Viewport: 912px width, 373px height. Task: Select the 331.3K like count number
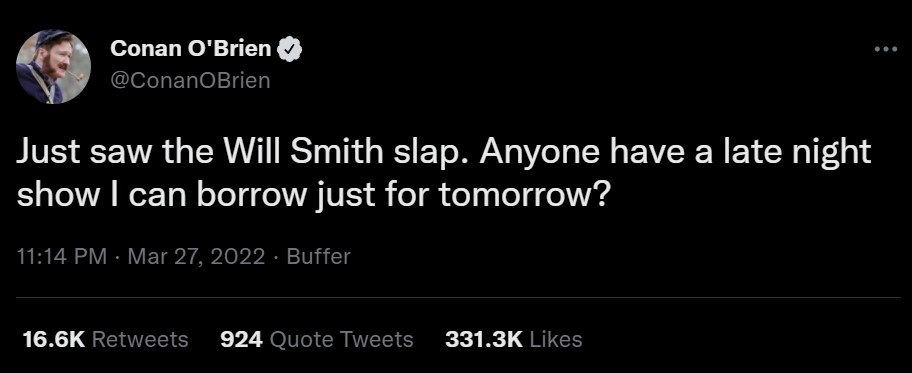(484, 339)
